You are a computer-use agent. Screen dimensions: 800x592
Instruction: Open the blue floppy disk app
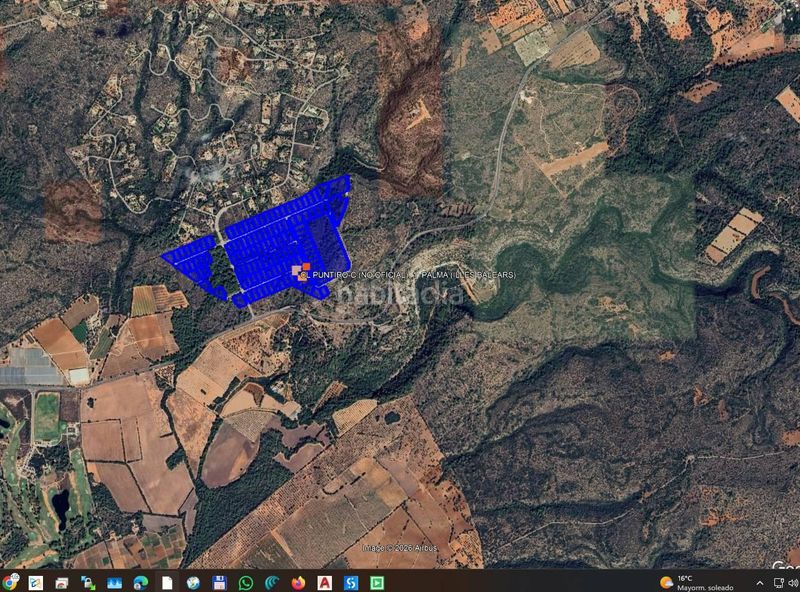(x=219, y=582)
